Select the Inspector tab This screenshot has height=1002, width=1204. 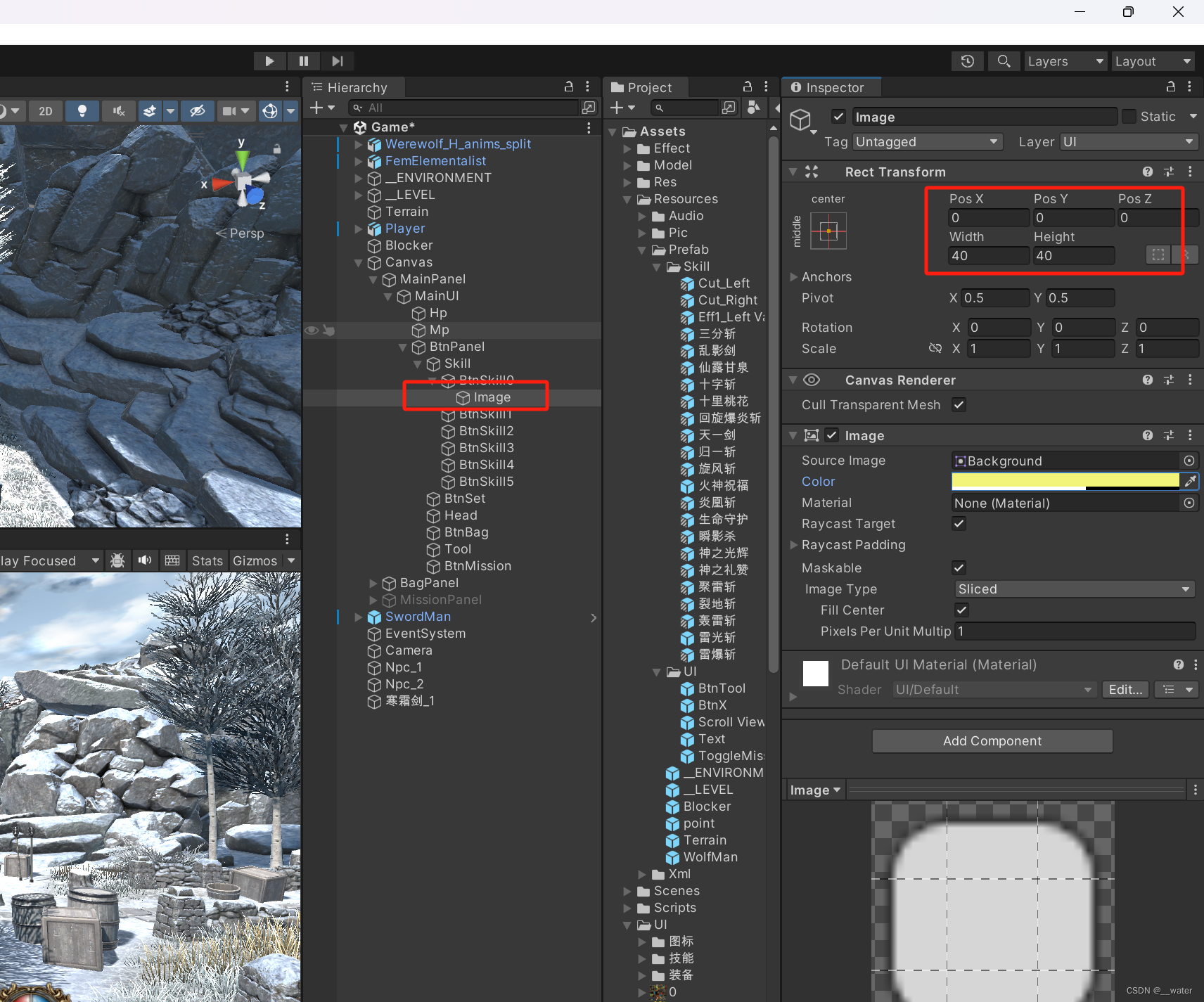point(831,86)
